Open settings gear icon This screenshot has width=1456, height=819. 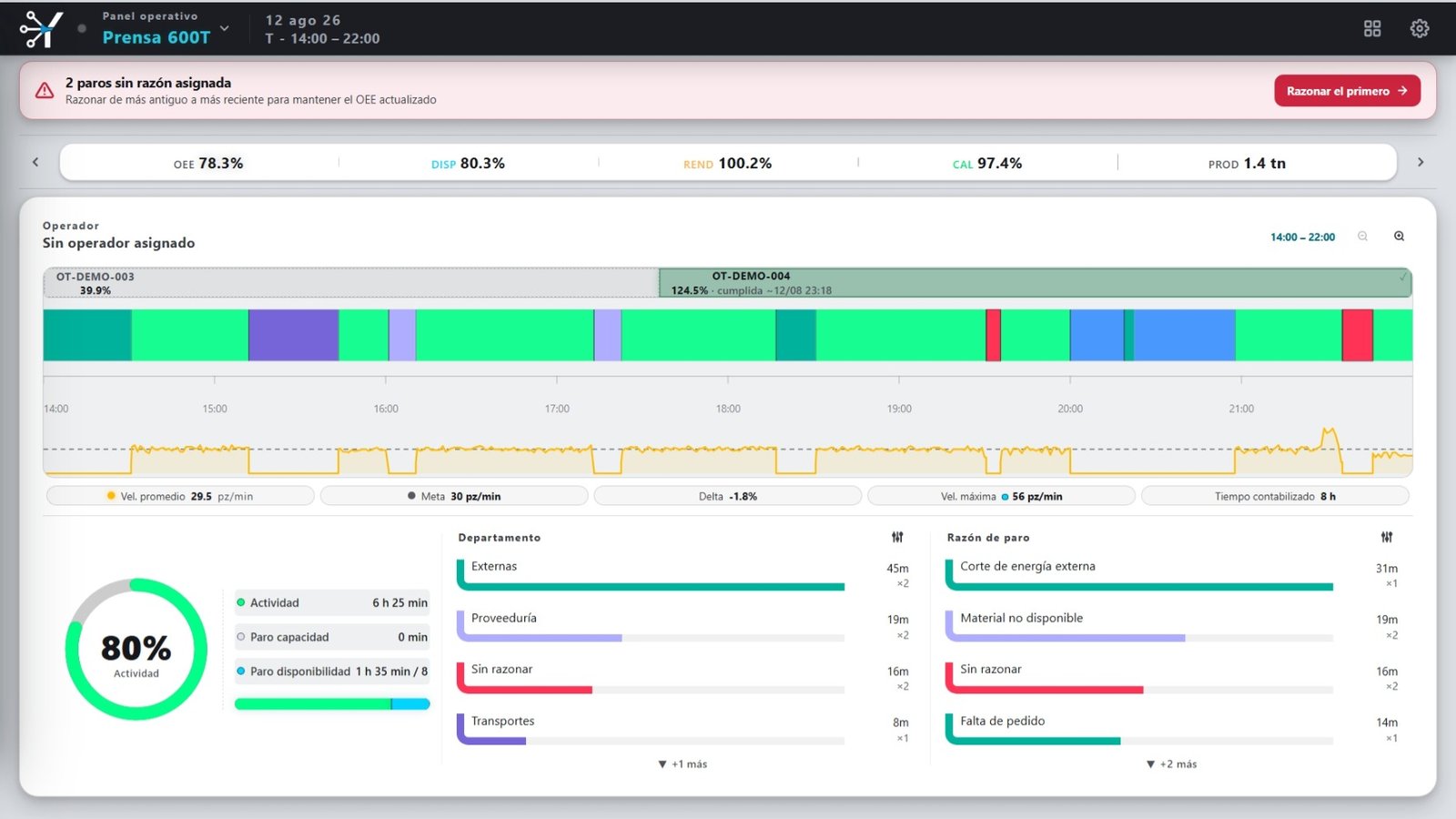[1420, 28]
